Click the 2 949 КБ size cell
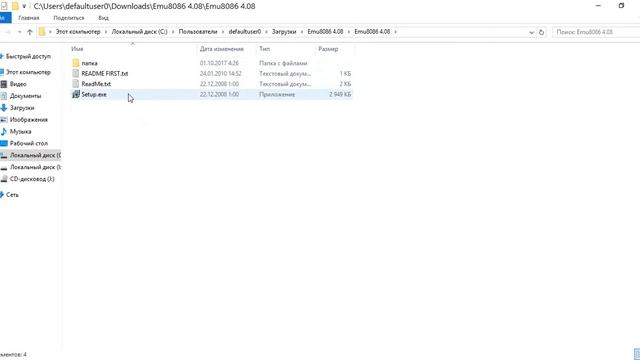640x360 pixels. (x=340, y=94)
